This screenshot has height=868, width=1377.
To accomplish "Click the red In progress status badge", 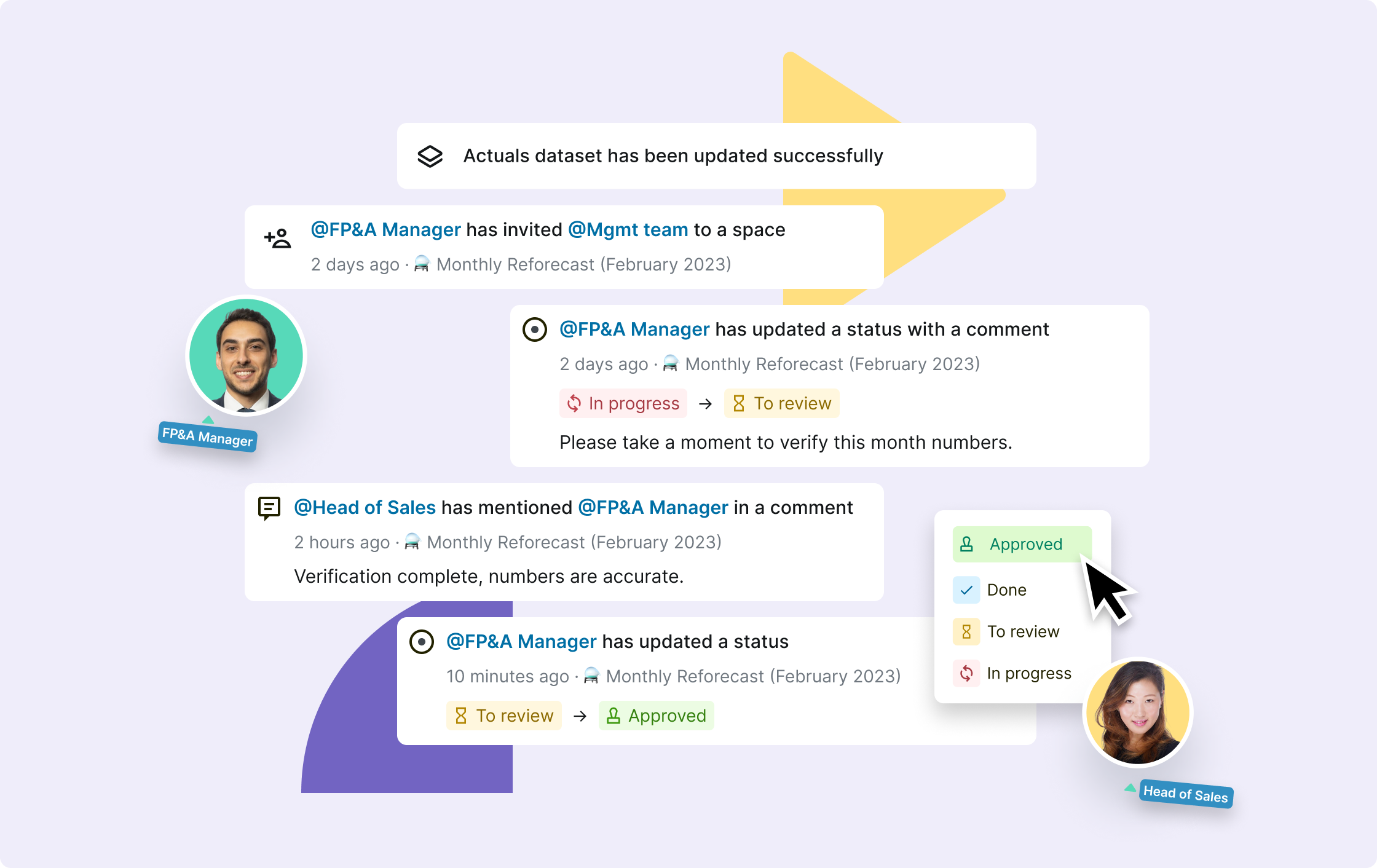I will click(623, 403).
